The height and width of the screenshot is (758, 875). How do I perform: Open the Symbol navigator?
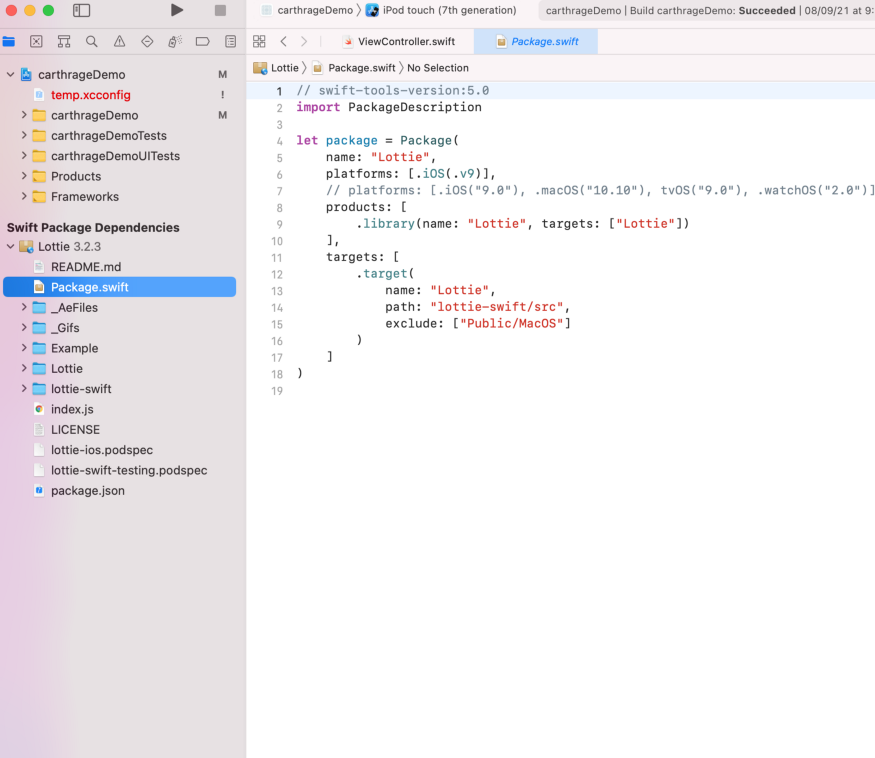click(64, 41)
